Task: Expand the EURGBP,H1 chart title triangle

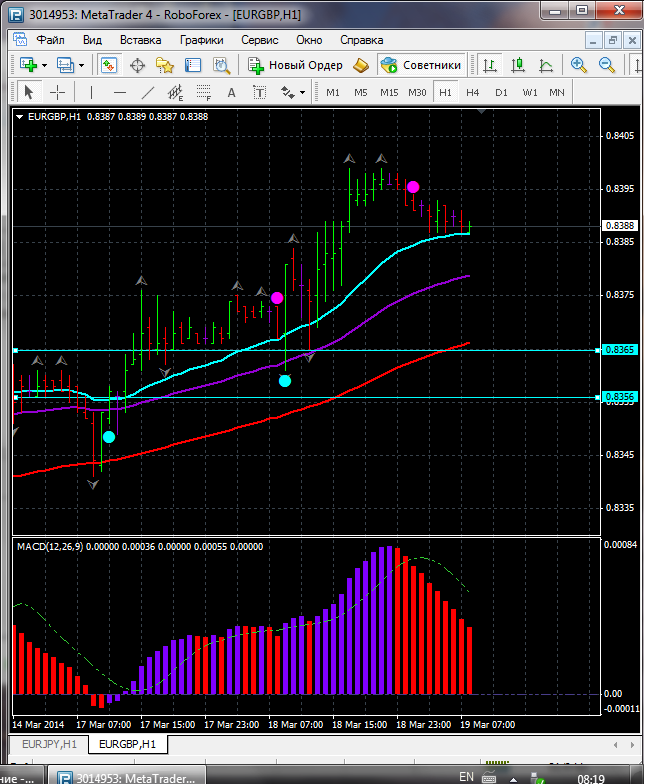Action: point(20,117)
